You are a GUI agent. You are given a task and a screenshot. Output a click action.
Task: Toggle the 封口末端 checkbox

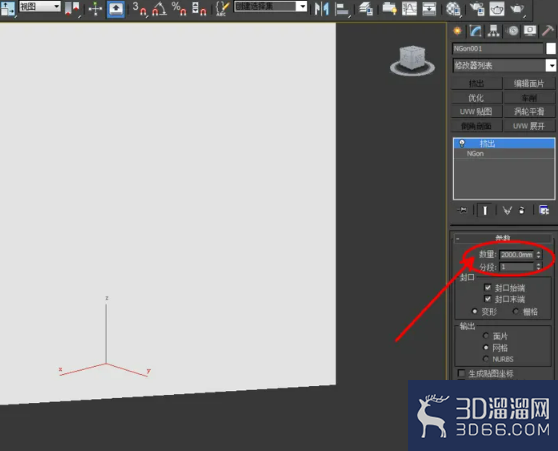[x=488, y=299]
